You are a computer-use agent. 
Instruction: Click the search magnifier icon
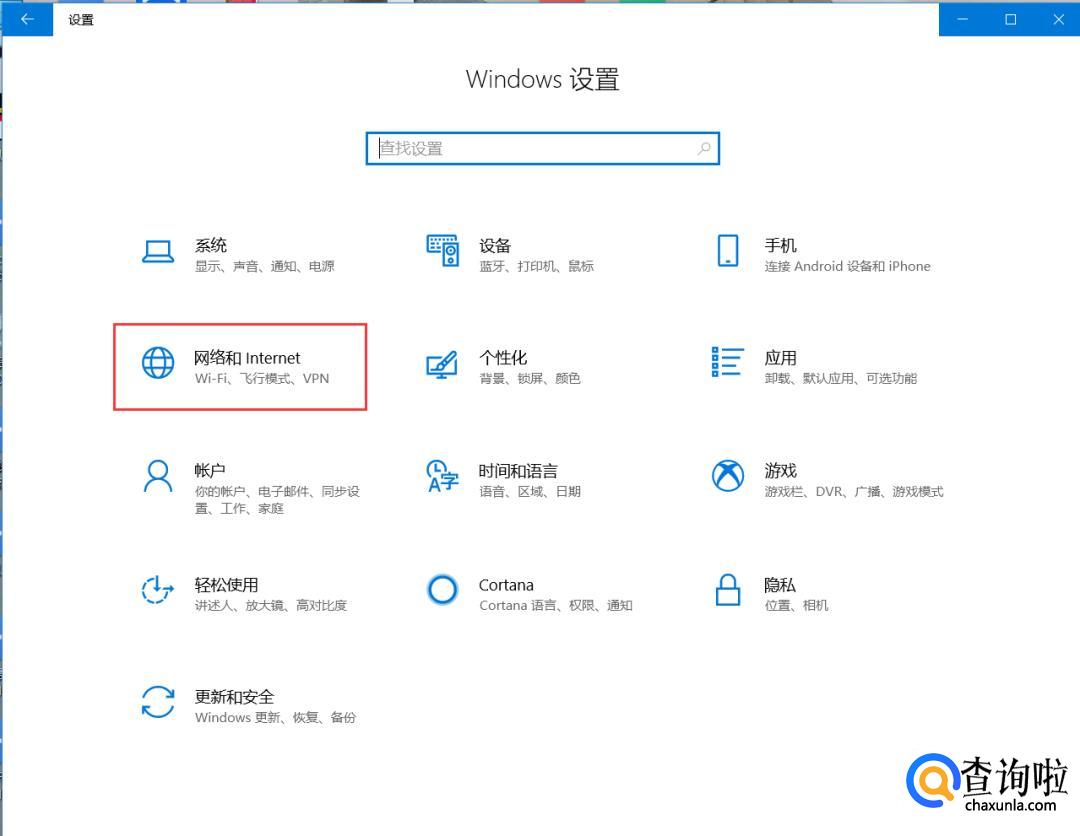(x=704, y=148)
